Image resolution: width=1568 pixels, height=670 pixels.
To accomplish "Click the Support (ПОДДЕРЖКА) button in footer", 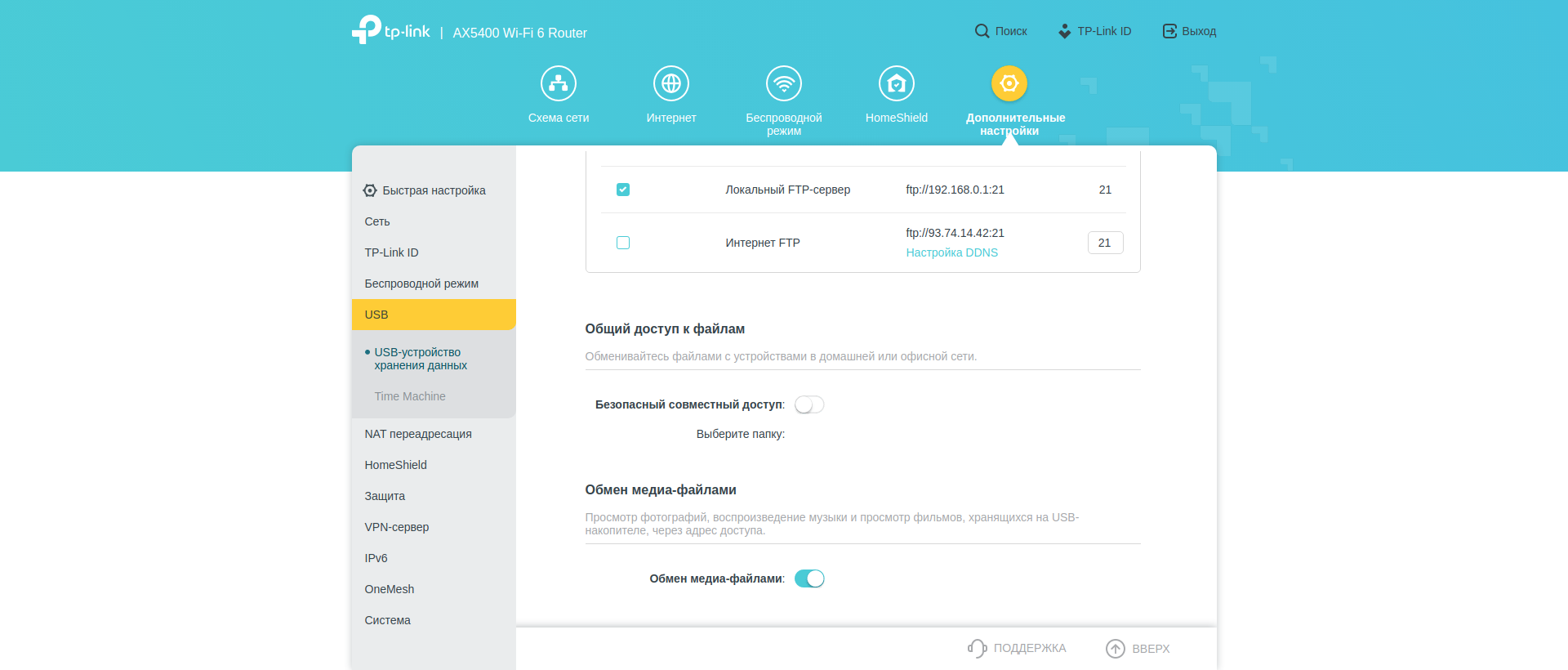I will 1017,648.
